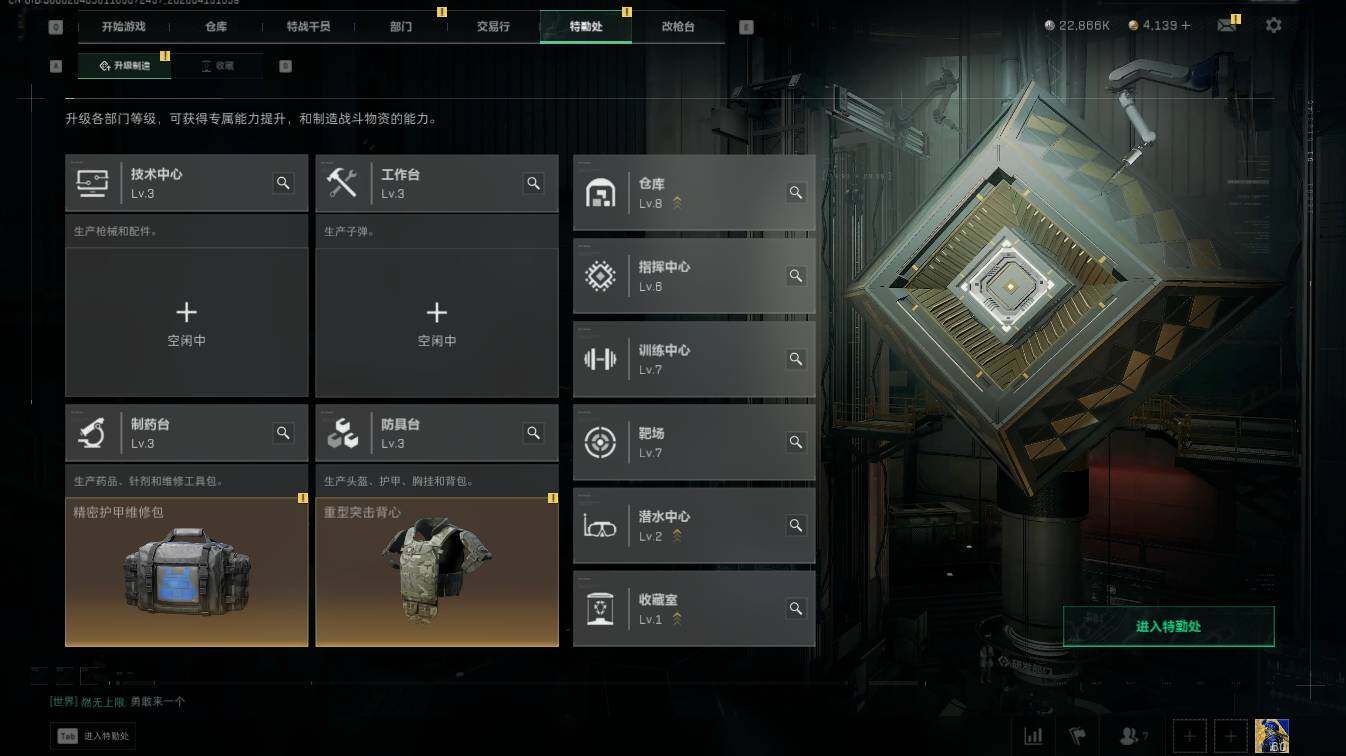Screen dimensions: 1346x756
Task: Click magnifier on 工作台 card
Action: 533,183
